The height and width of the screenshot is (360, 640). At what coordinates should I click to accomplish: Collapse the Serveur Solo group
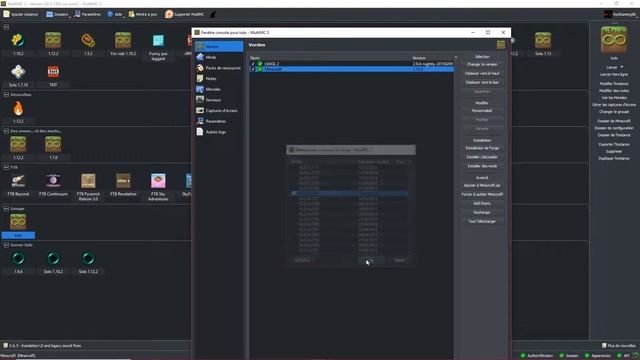click(x=6, y=245)
